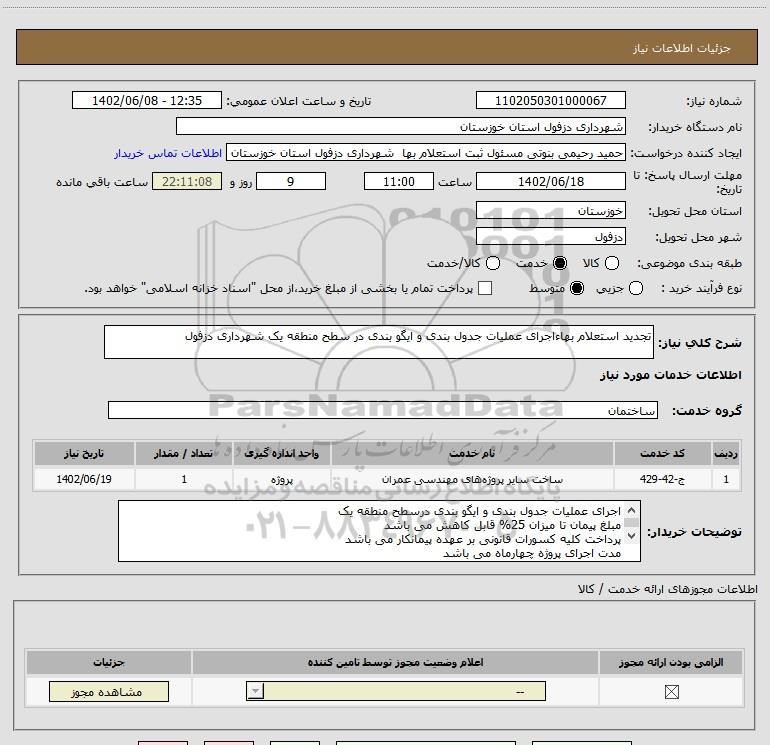Click remaining time countdown 22:11:08
Image resolution: width=770 pixels, height=745 pixels.
click(187, 181)
